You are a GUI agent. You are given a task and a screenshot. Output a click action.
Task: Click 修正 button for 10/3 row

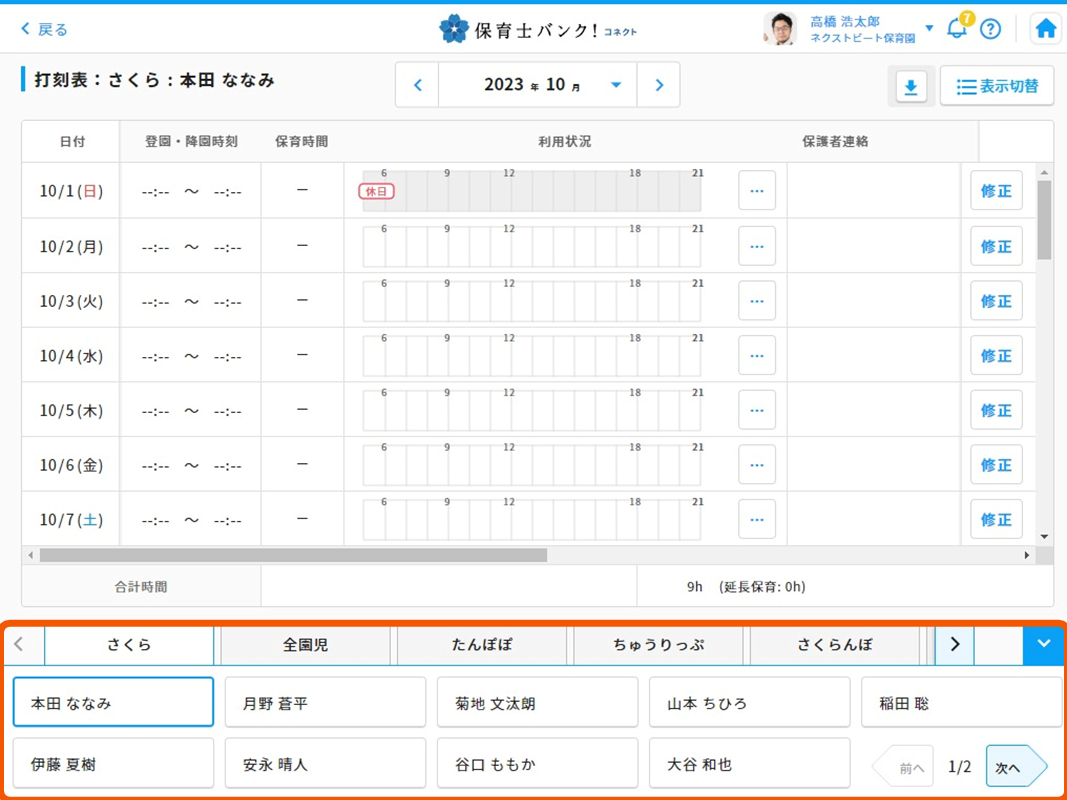995,301
